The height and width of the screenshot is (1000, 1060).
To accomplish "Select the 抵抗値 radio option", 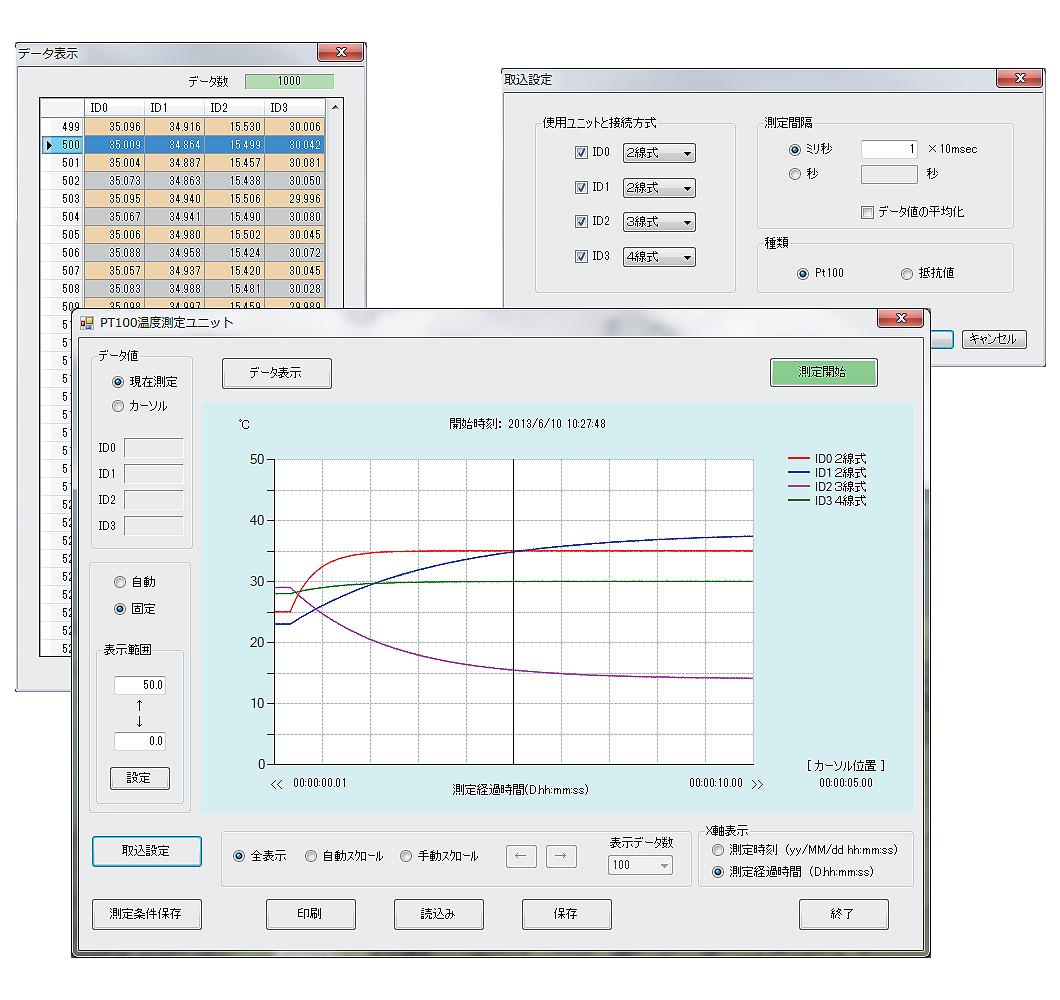I will 907,274.
